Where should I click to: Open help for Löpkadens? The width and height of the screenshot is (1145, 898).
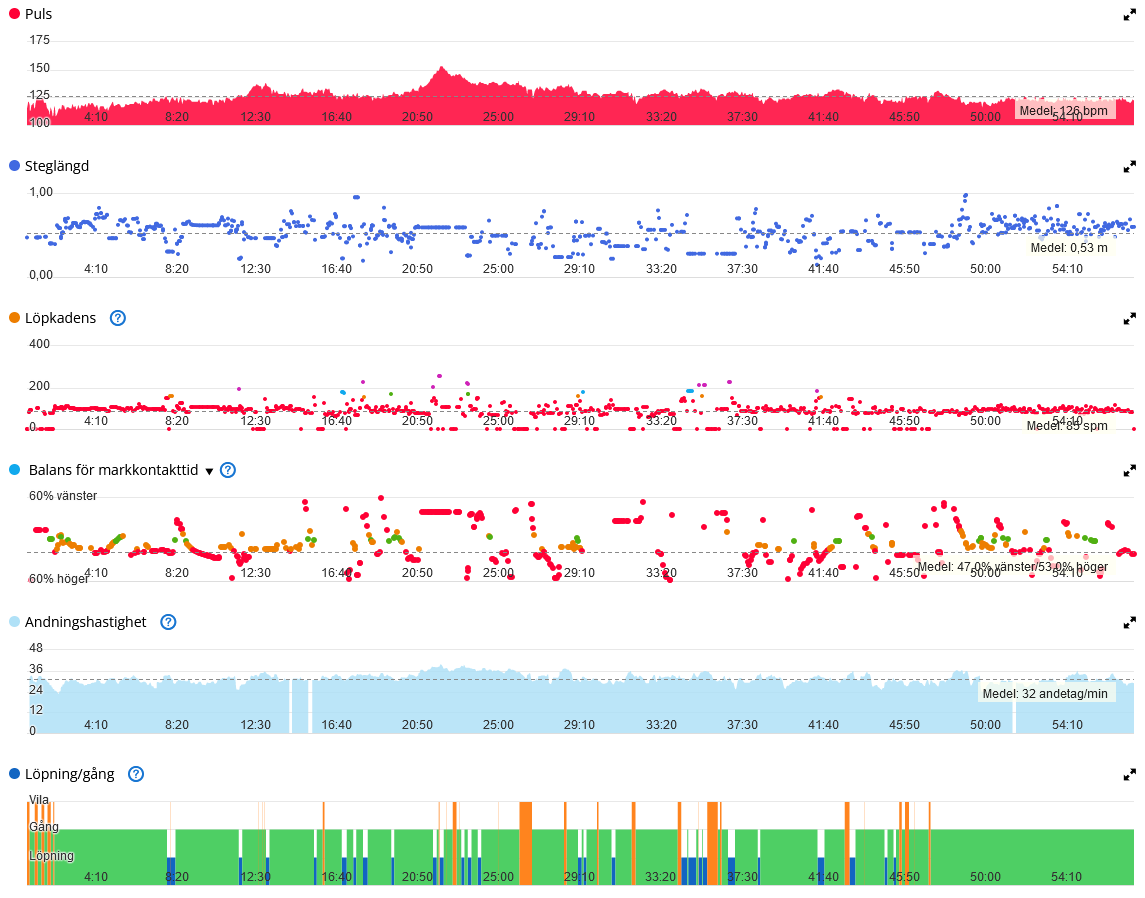(x=118, y=318)
